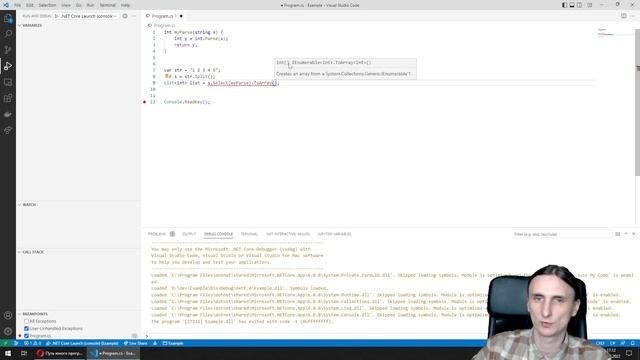Switch to the Problems panel tab
640x360 pixels.
coord(157,234)
